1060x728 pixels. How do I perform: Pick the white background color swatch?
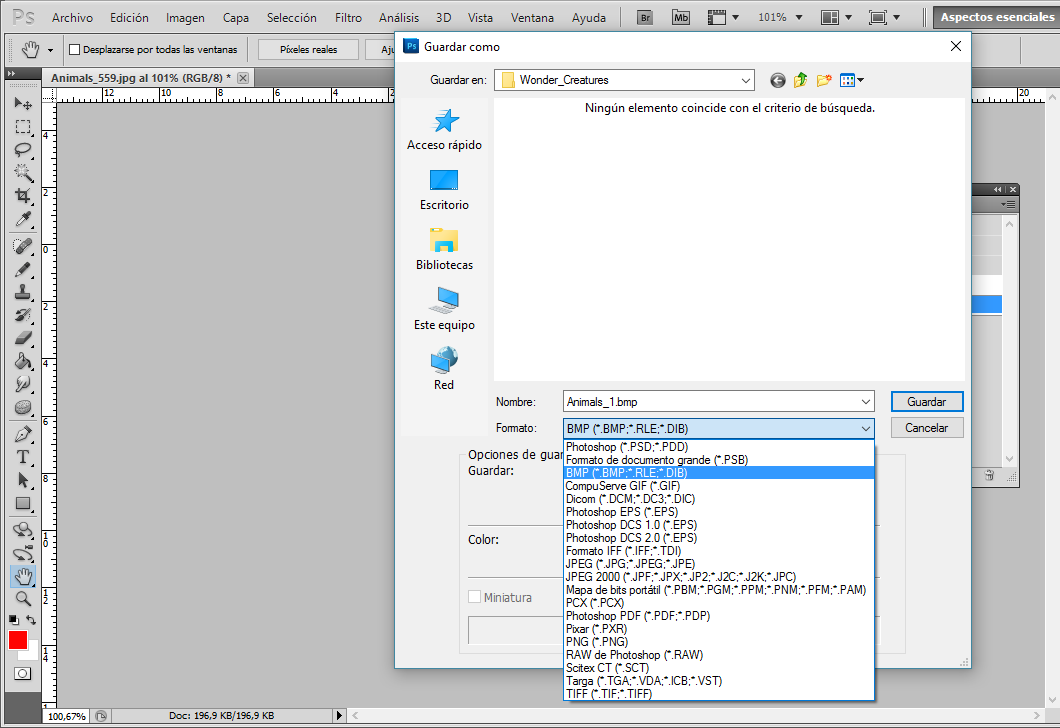click(31, 653)
